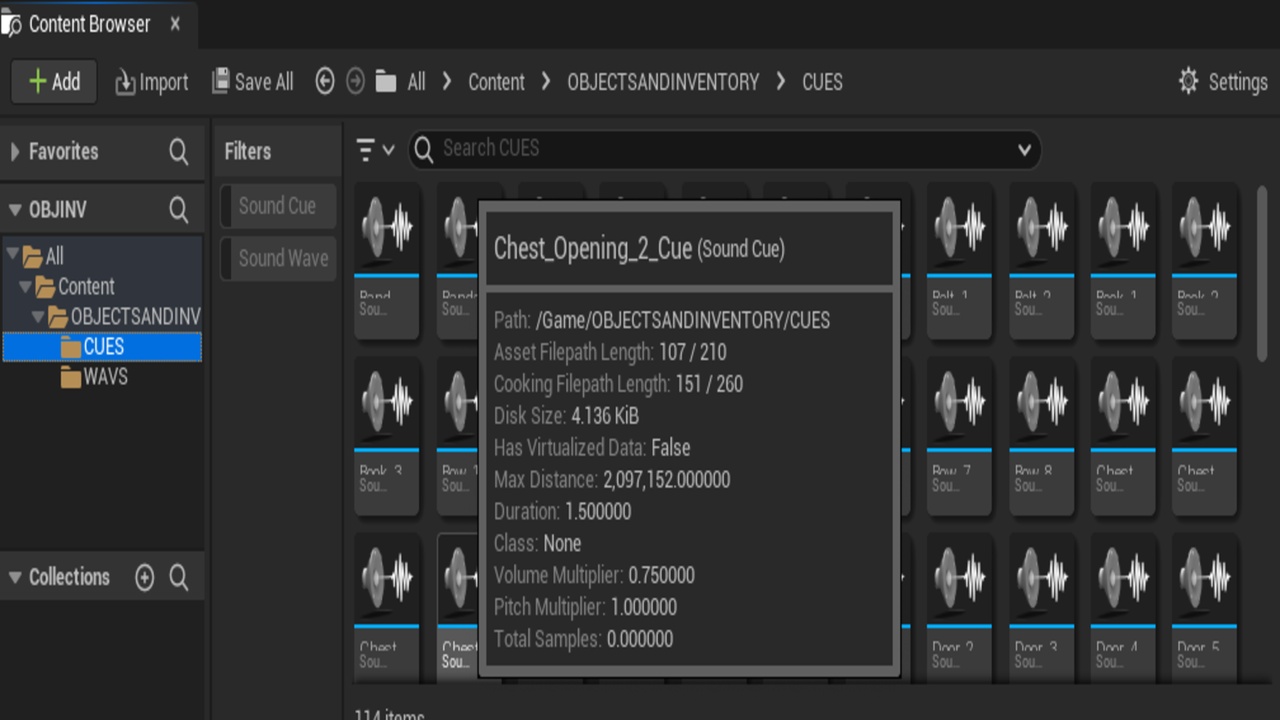Close the Content Browser tab

[175, 24]
